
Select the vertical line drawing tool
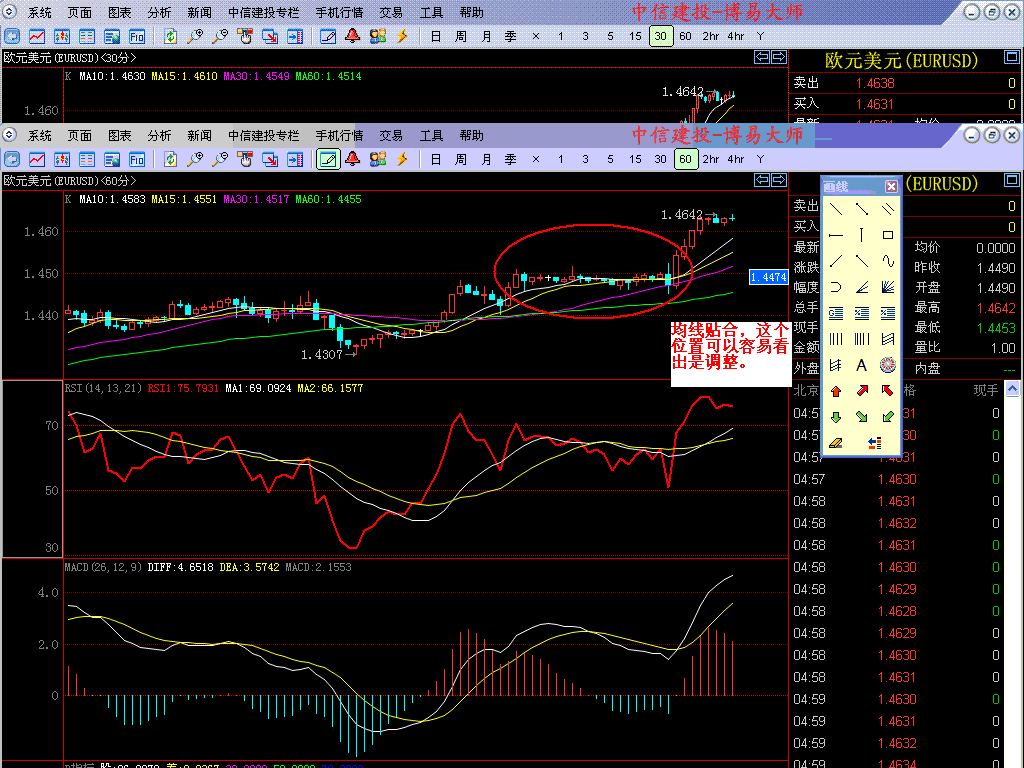click(x=862, y=235)
